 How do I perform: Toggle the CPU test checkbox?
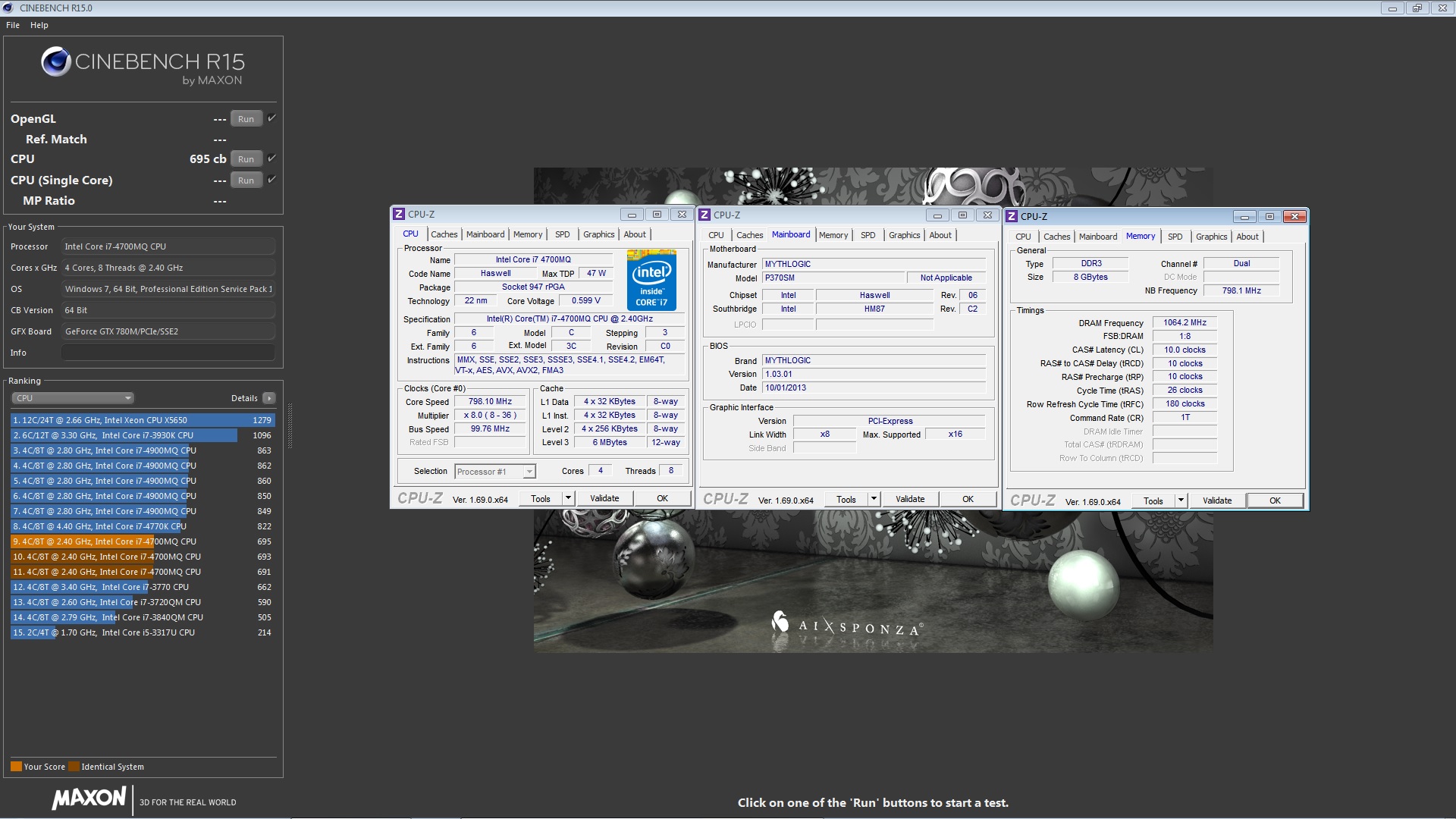click(271, 158)
